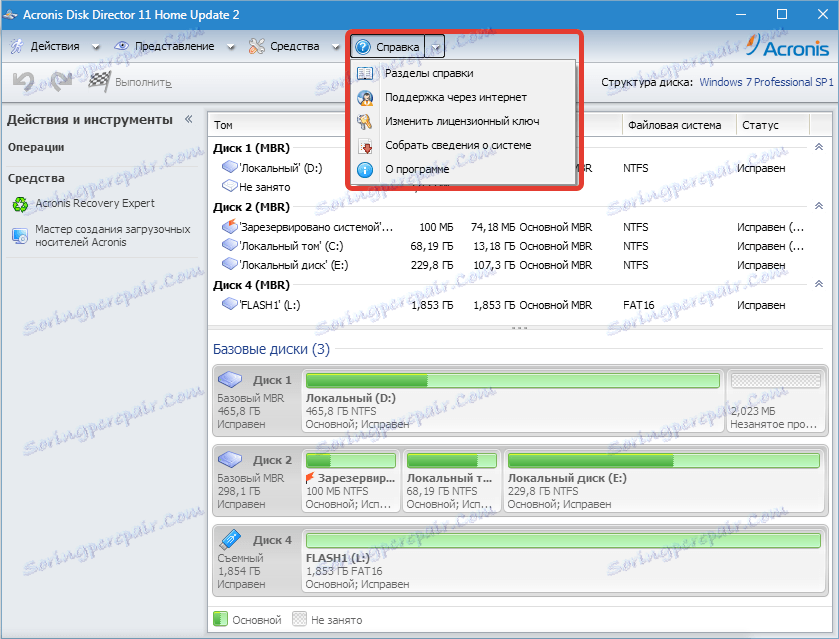The height and width of the screenshot is (639, 839).
Task: Select the 2,023 МБ unallocated block
Action: (775, 400)
